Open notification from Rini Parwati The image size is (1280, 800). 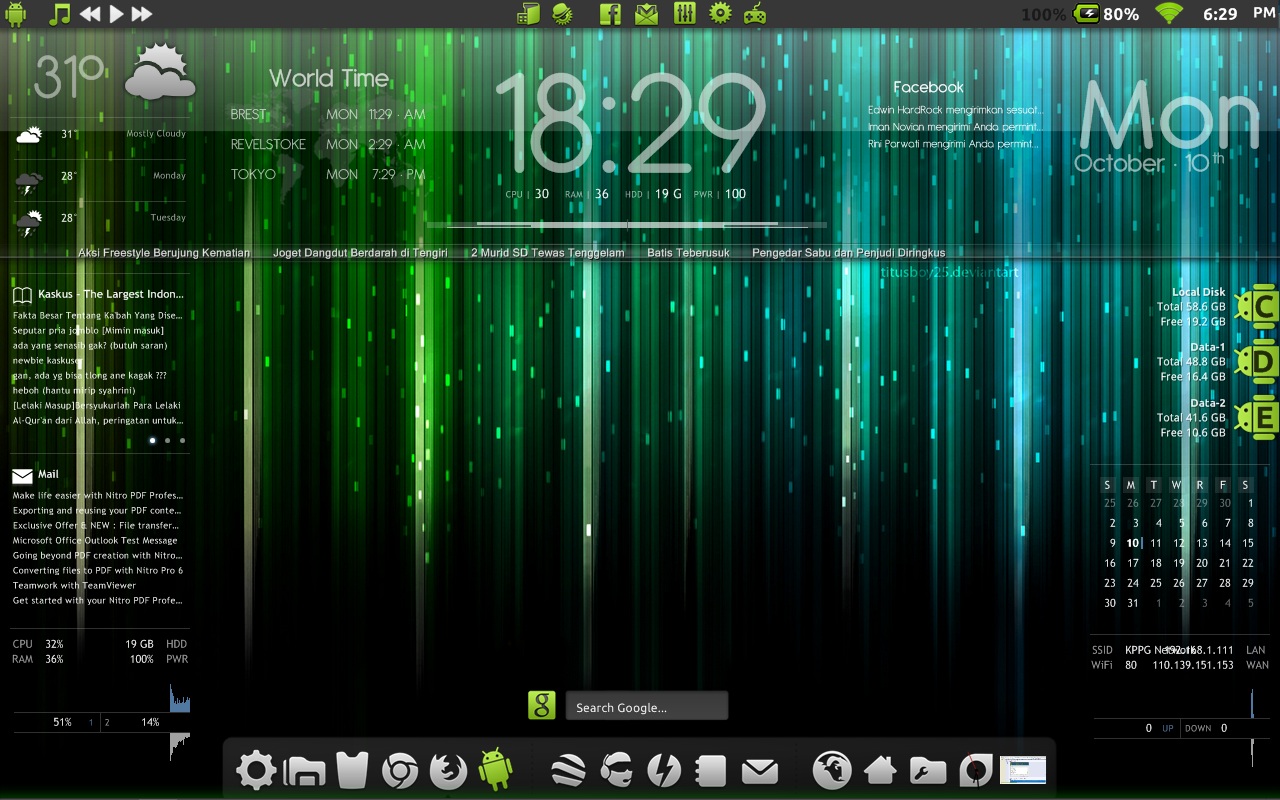click(953, 144)
